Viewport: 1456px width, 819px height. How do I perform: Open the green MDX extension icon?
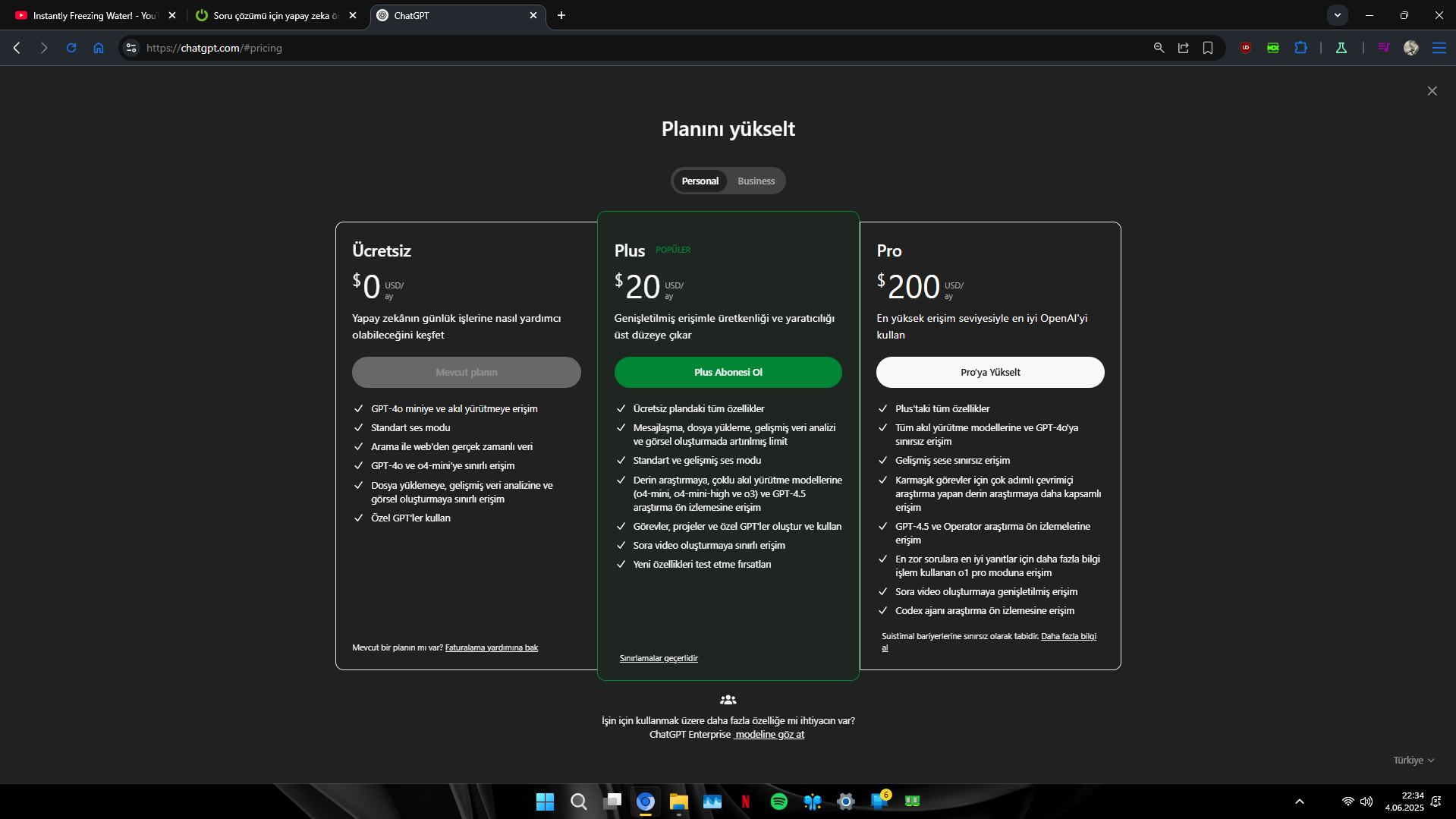1273,48
